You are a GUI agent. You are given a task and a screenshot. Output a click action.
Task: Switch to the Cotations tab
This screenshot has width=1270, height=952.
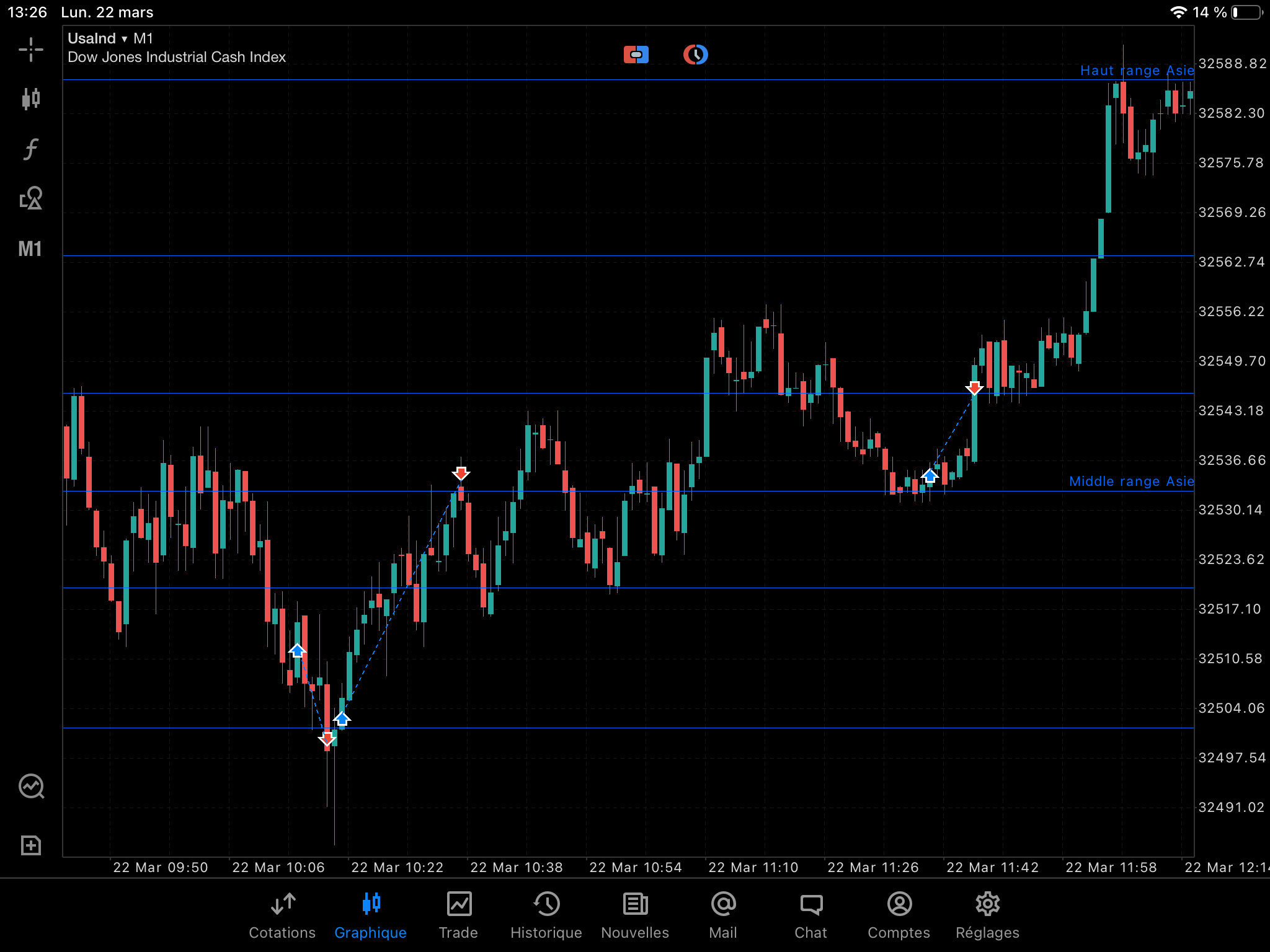(x=282, y=916)
